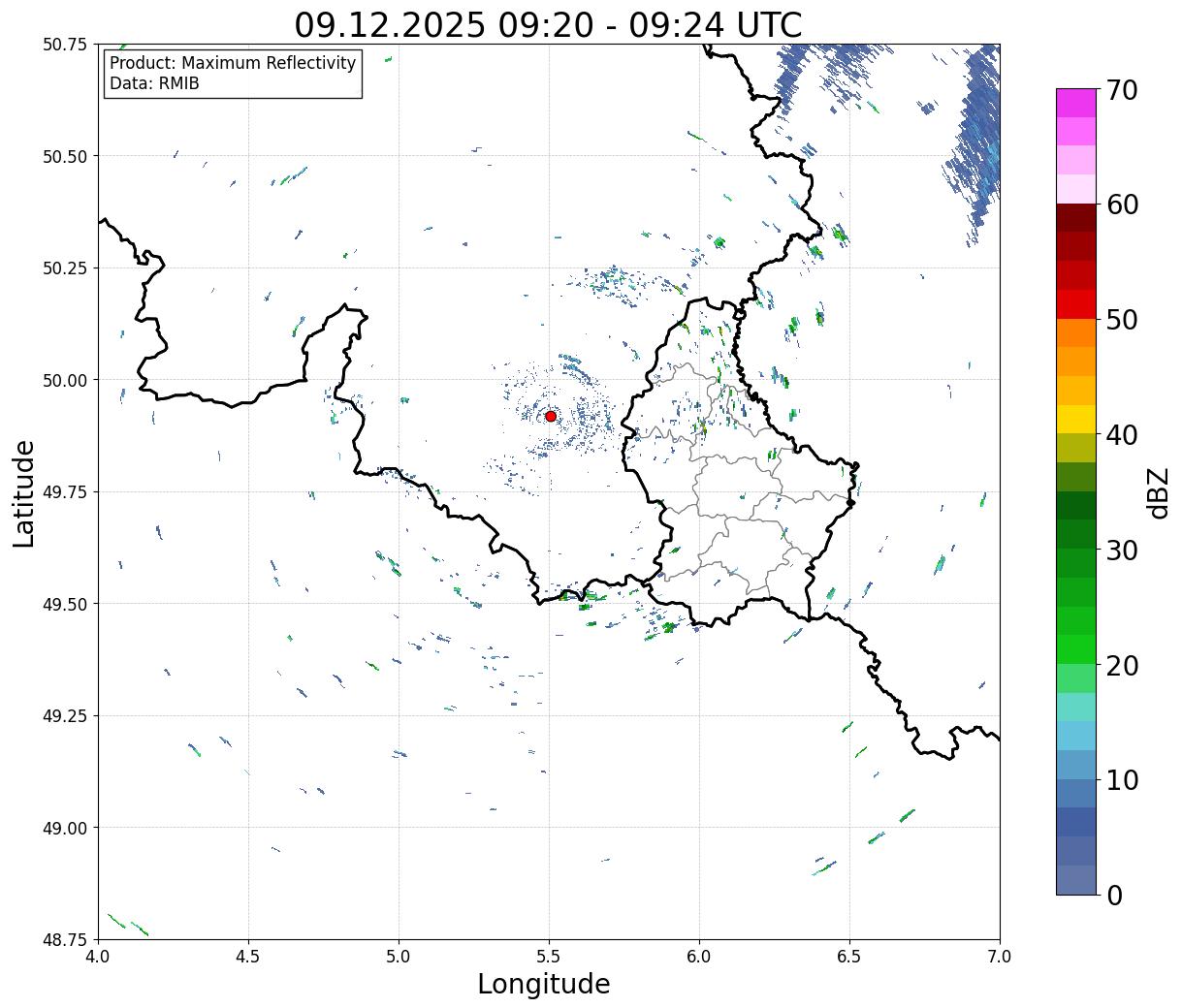Click the Latitude axis label
Image resolution: width=1182 pixels, height=1008 pixels.
[24, 493]
